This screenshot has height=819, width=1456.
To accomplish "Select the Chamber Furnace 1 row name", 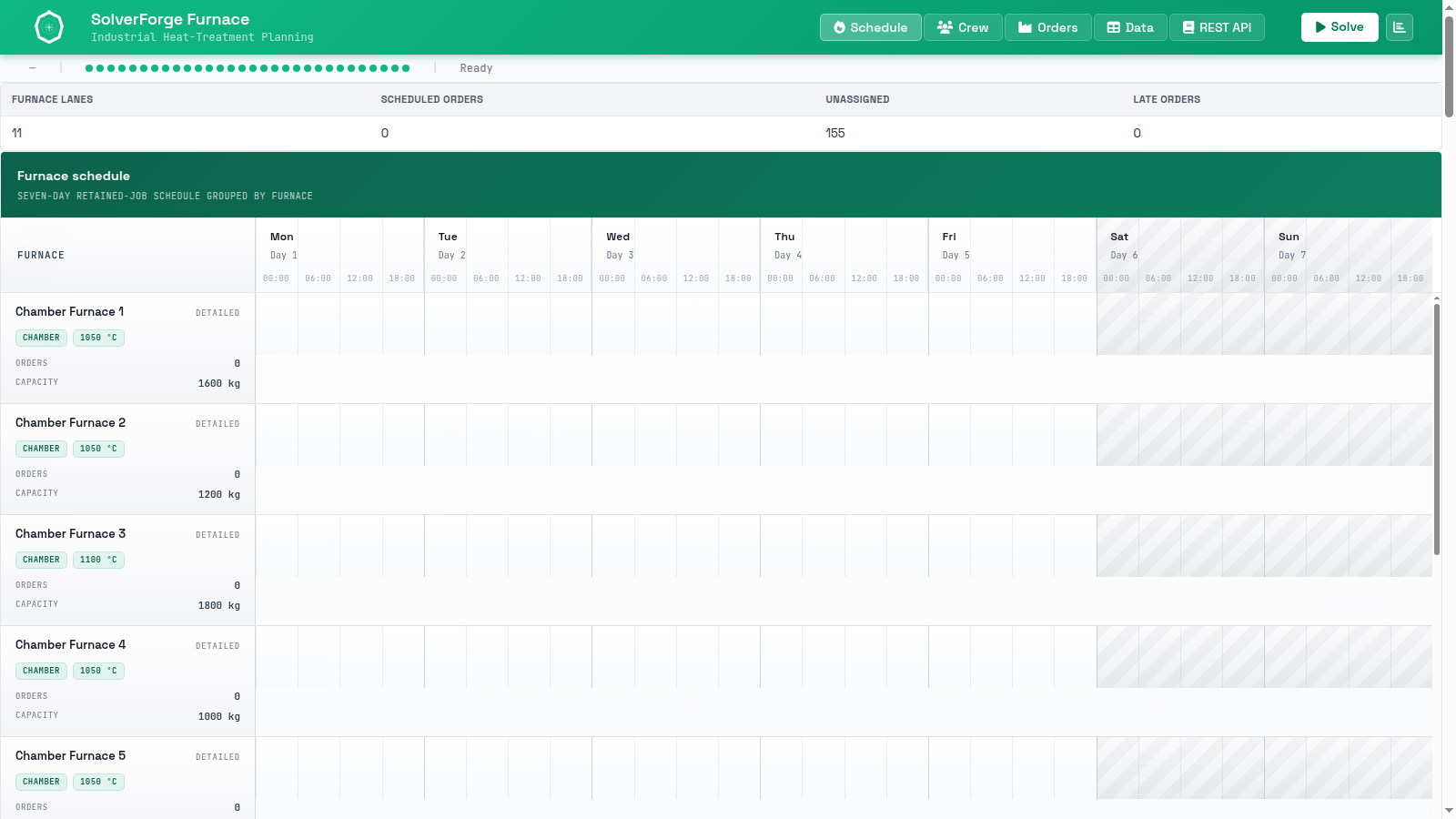I will tap(70, 311).
